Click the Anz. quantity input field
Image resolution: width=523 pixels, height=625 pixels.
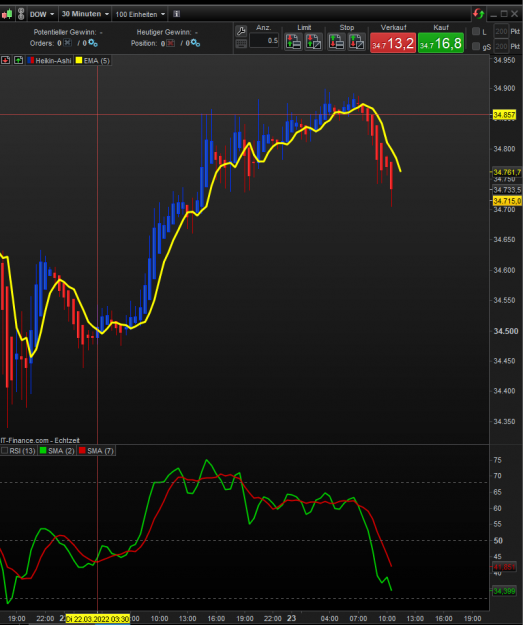click(x=264, y=41)
